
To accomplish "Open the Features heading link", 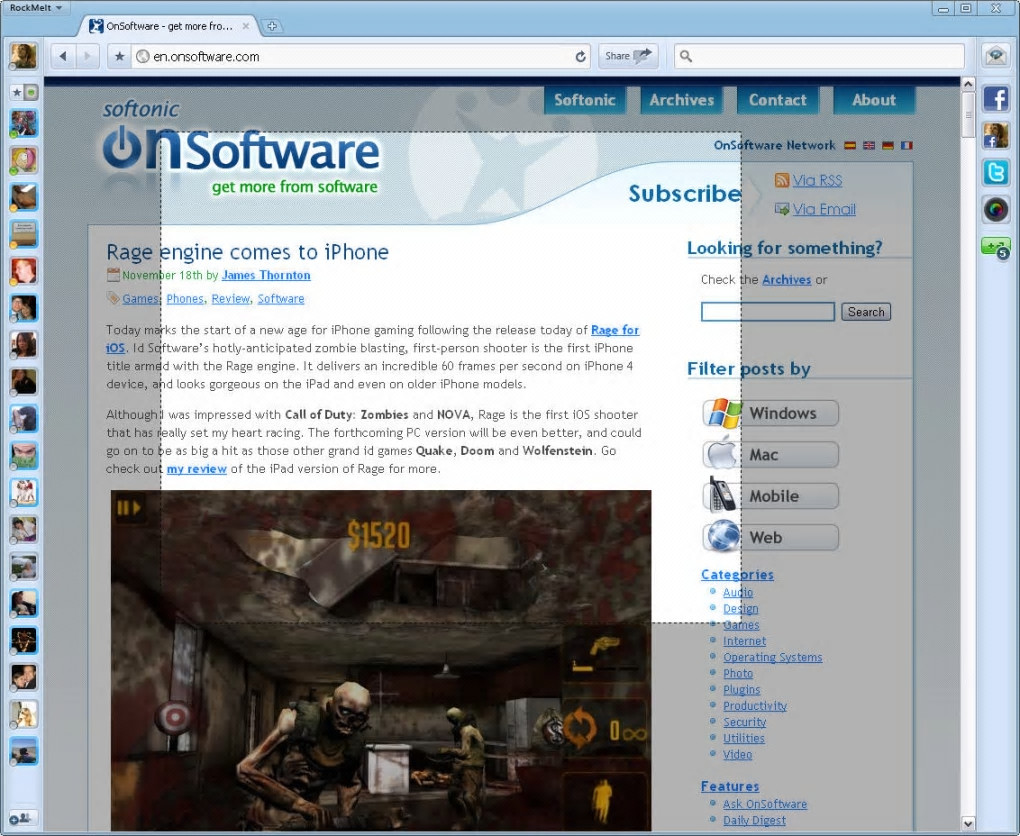I will point(730,787).
